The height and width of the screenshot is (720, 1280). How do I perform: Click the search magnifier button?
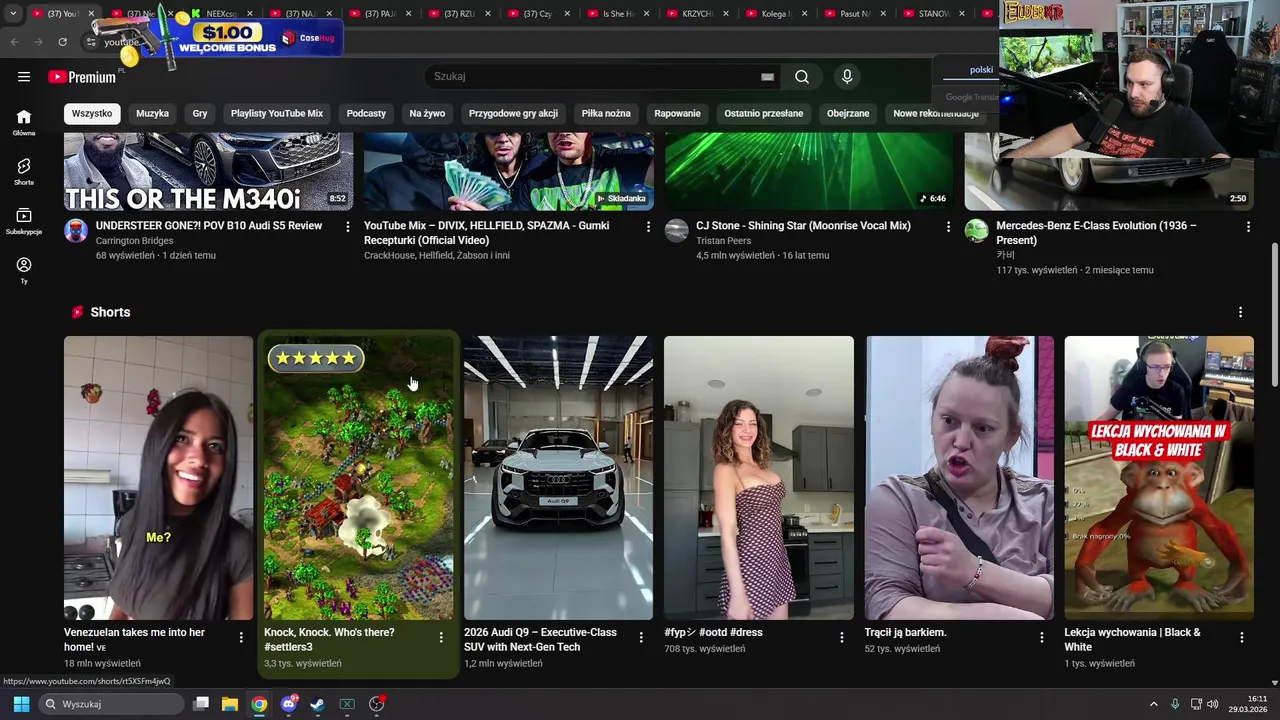[x=802, y=77]
